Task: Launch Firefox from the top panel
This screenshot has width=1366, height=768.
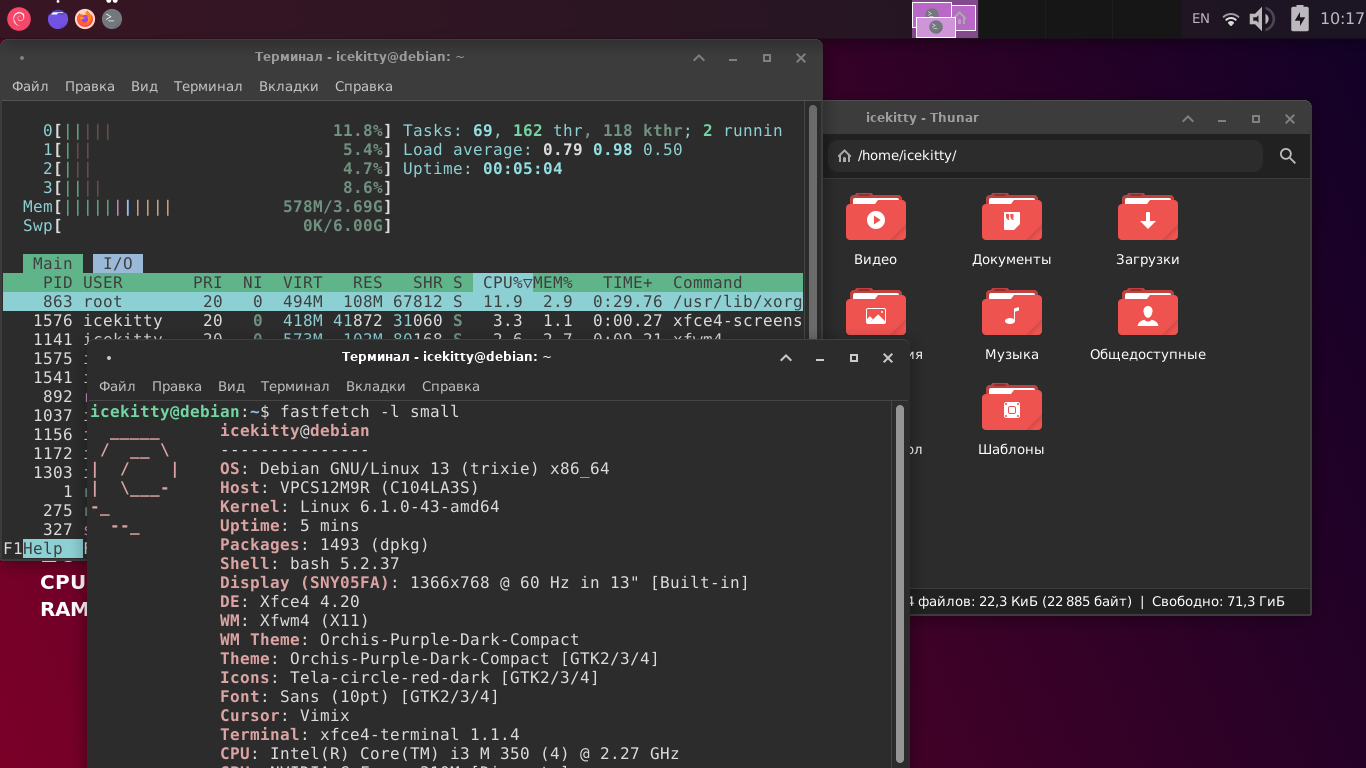Action: coord(85,18)
